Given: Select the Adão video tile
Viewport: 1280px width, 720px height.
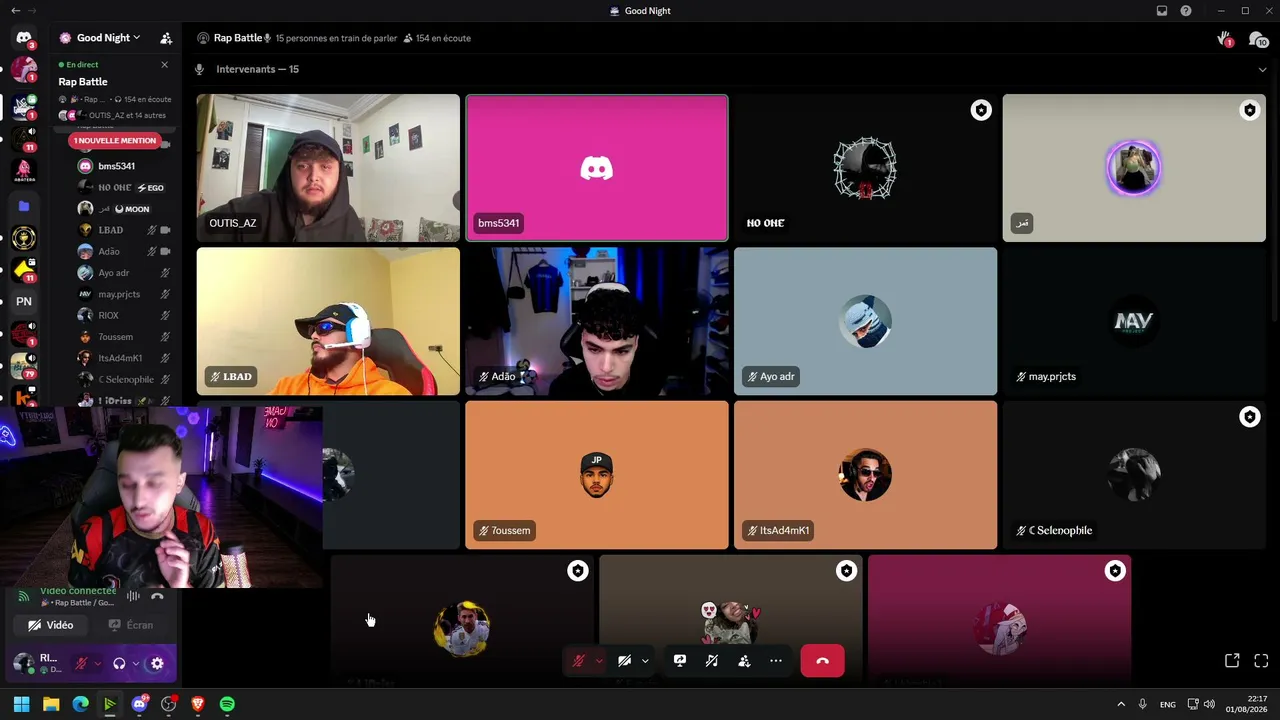Looking at the screenshot, I should point(597,322).
